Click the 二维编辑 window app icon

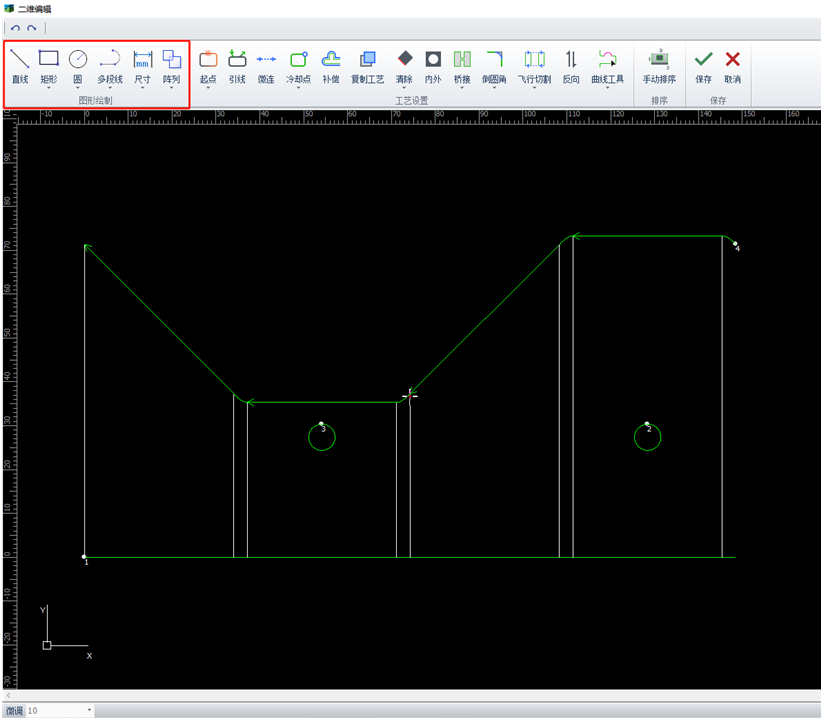[8, 8]
